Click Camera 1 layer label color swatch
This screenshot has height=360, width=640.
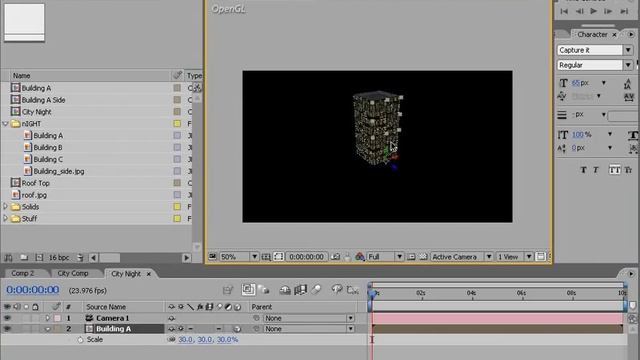58,318
